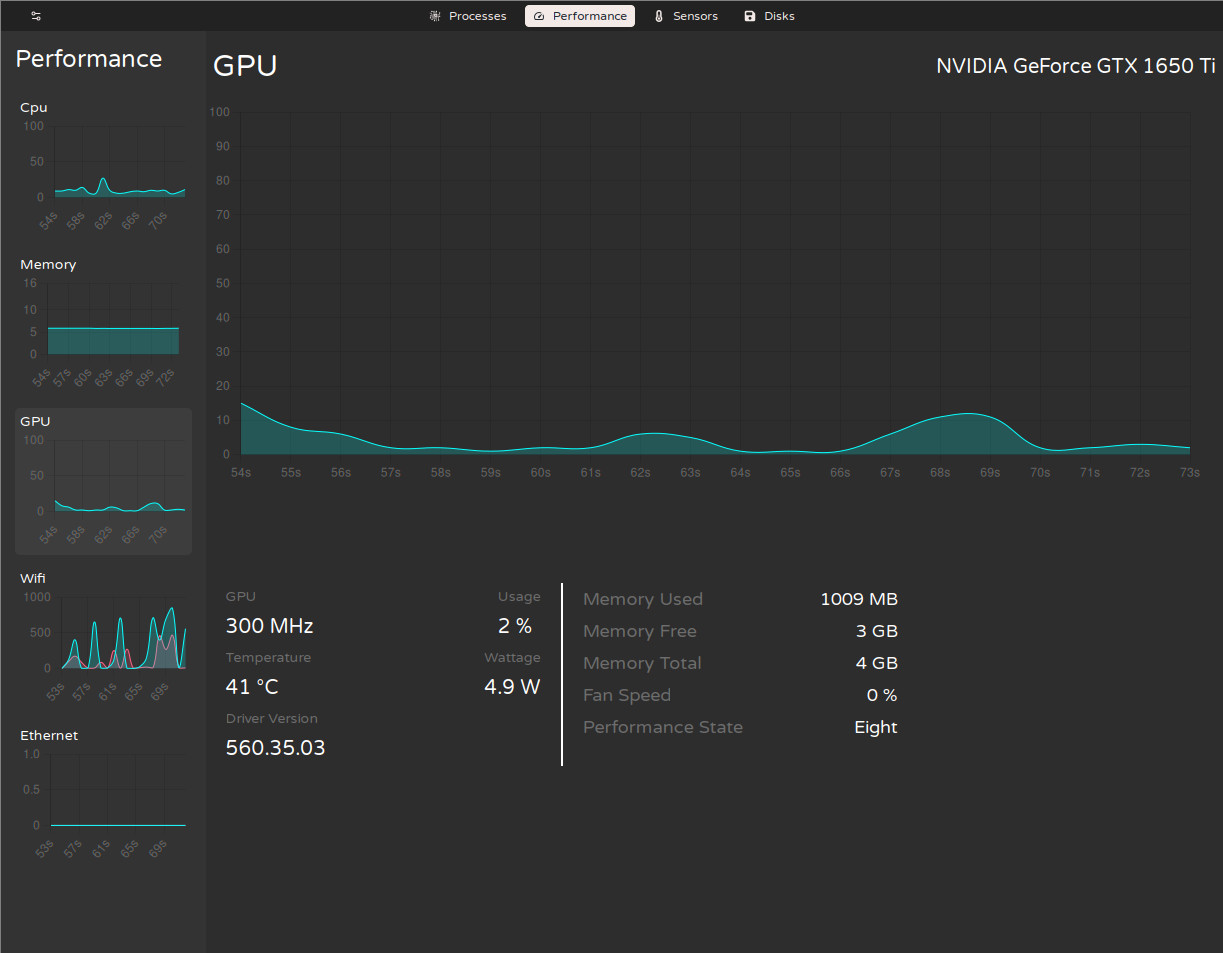Open the Ethernet graph panel
Viewport: 1223px width, 953px height.
pos(103,794)
